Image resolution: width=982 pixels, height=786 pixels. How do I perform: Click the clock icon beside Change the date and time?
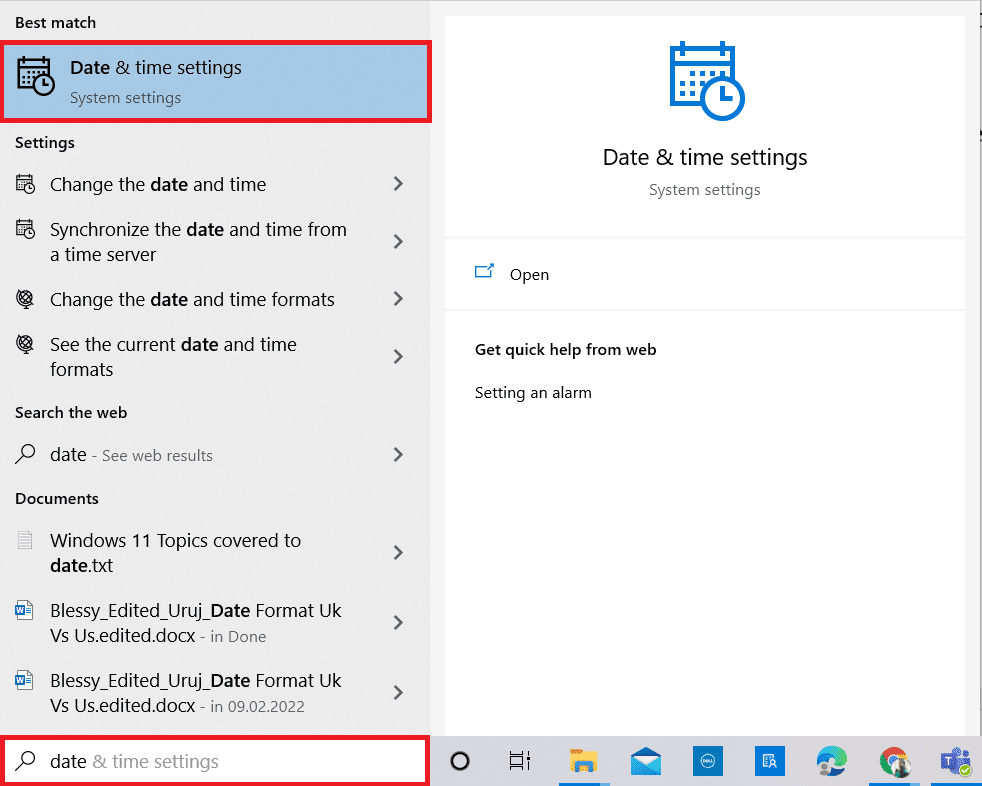coord(25,184)
